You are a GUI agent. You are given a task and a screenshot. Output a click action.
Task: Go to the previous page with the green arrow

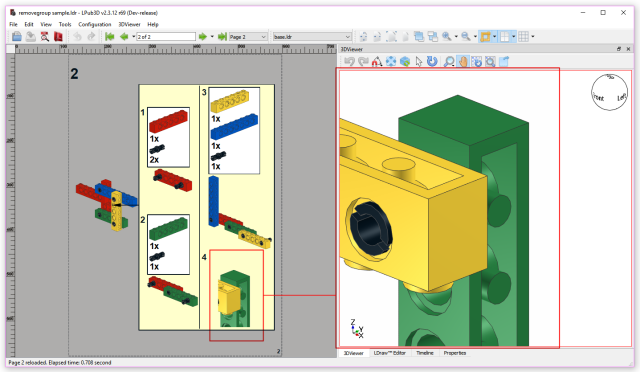pos(124,37)
